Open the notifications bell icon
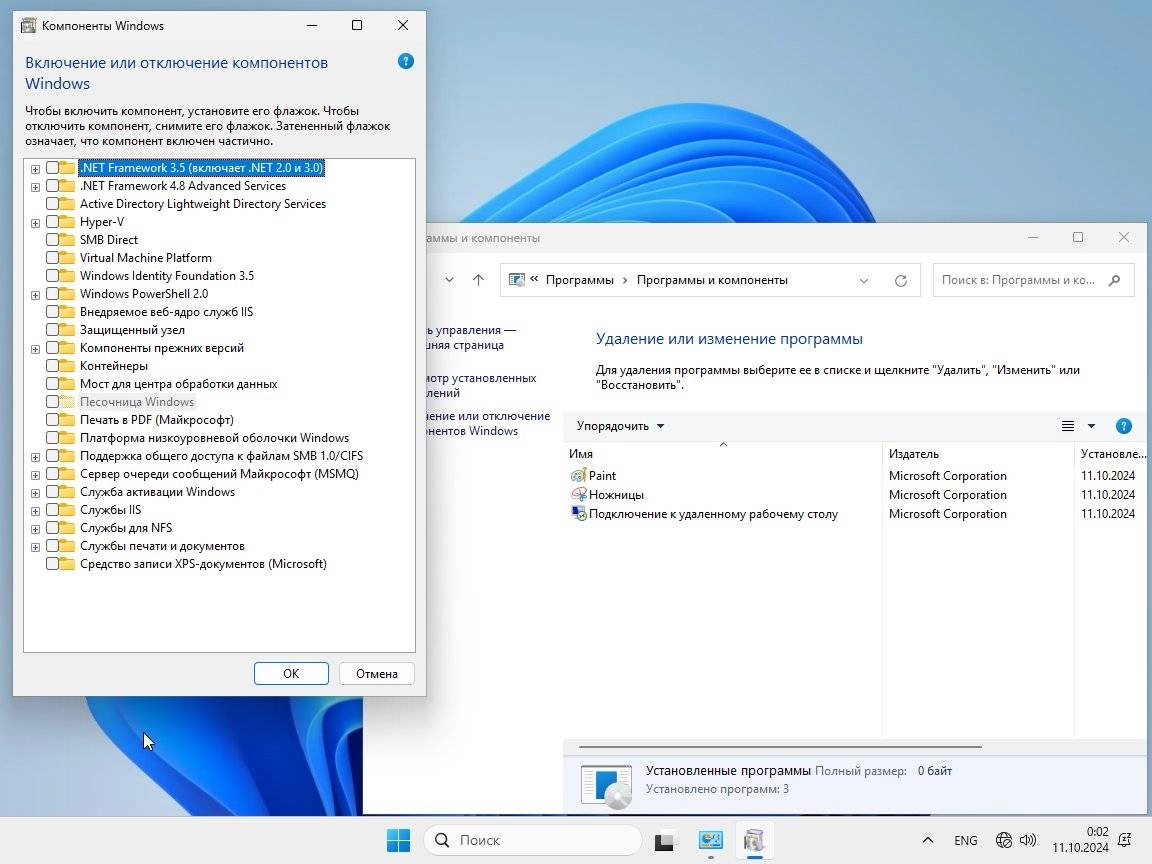The height and width of the screenshot is (864, 1152). [1124, 840]
